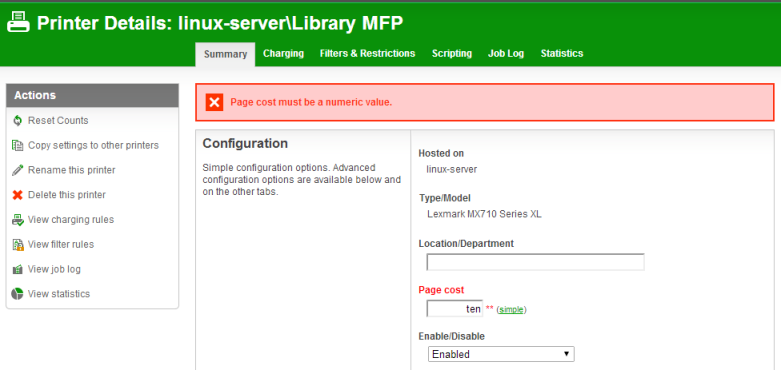The image size is (781, 370).
Task: Click the View charging rules printer icon
Action: coord(17,220)
